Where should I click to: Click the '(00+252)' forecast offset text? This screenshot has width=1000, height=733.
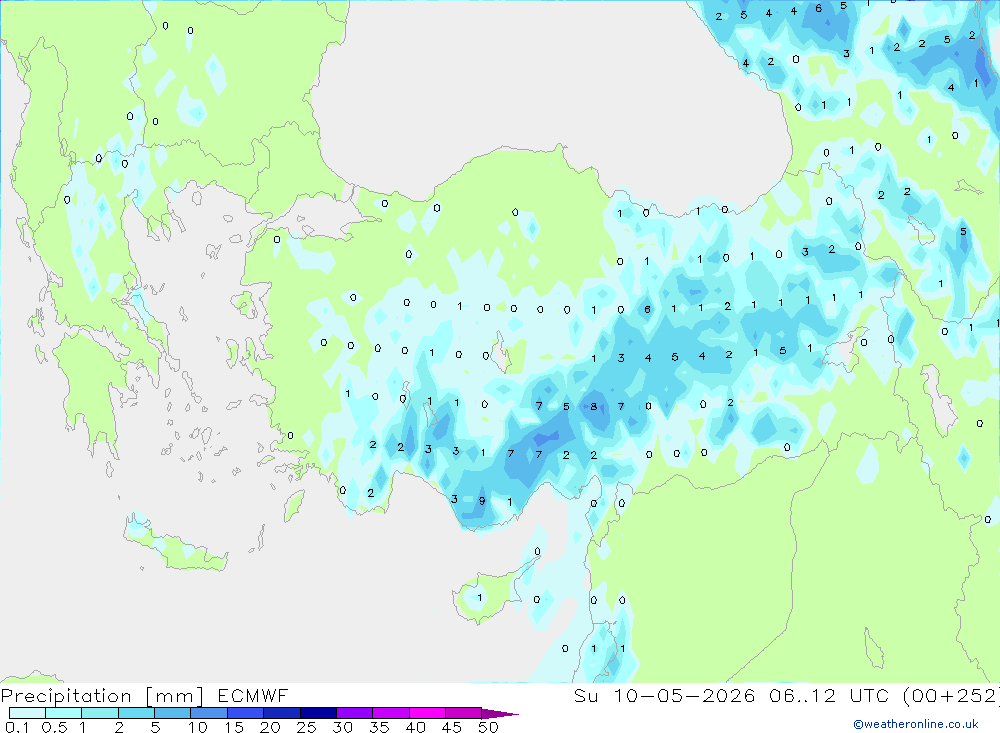[952, 695]
